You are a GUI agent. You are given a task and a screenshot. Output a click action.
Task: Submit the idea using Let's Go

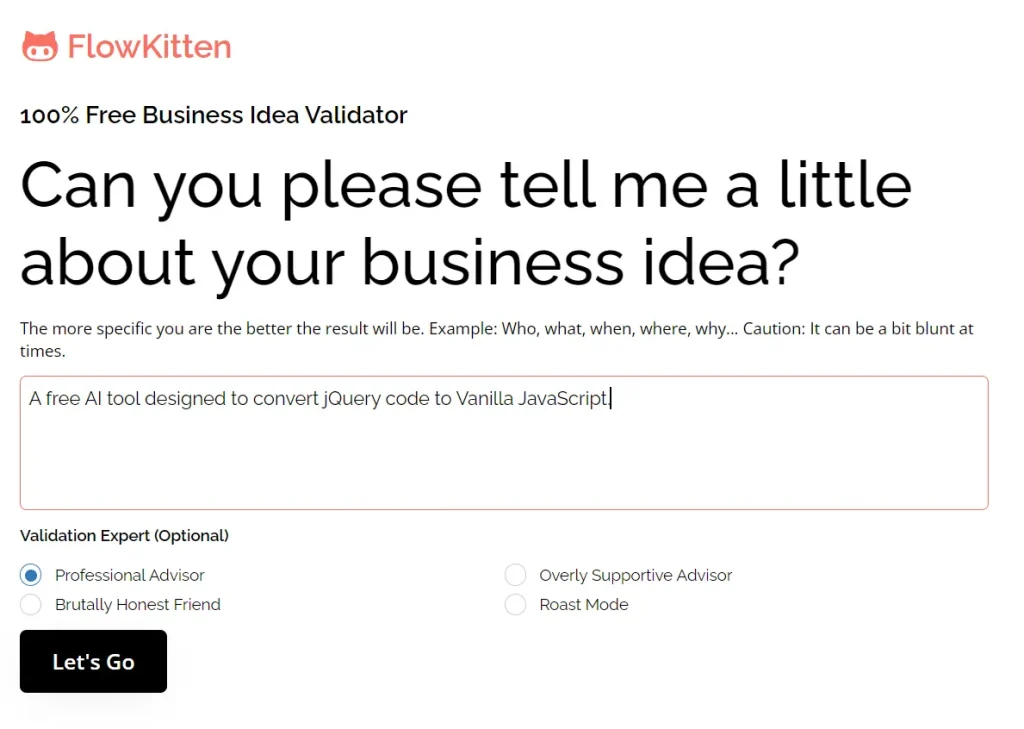[x=93, y=661]
